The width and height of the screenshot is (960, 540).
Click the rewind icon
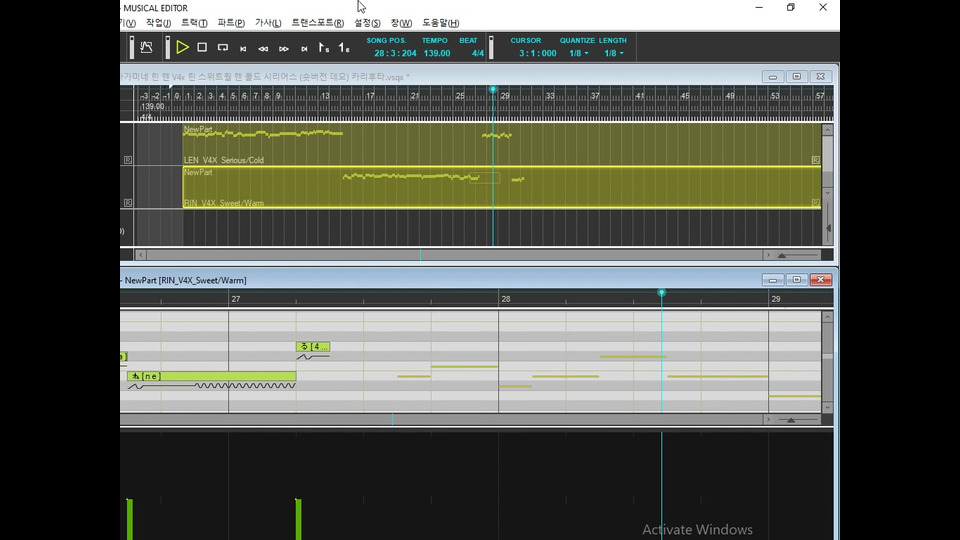(263, 48)
